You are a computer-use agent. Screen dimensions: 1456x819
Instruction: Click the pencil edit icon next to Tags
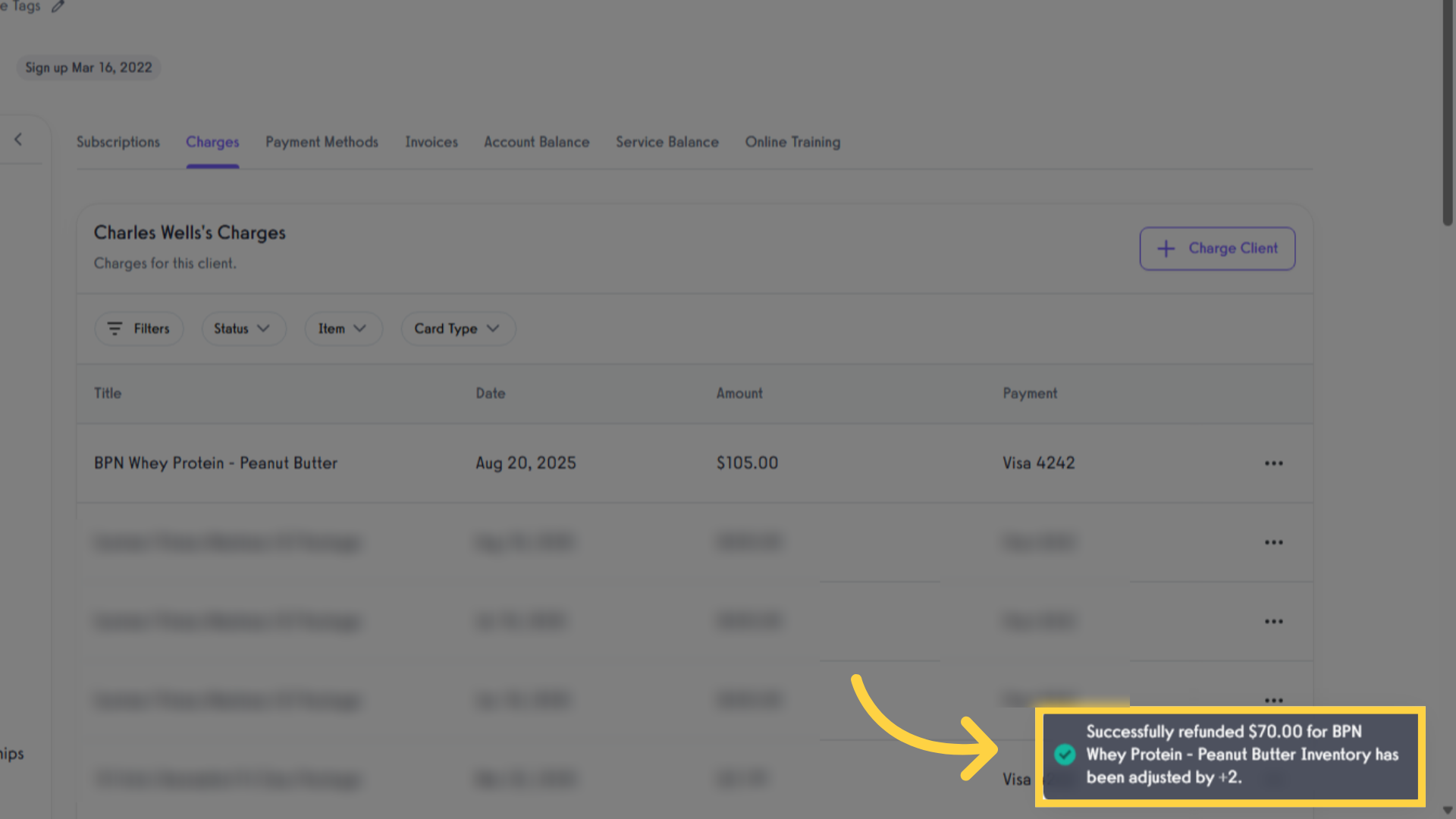(x=58, y=6)
